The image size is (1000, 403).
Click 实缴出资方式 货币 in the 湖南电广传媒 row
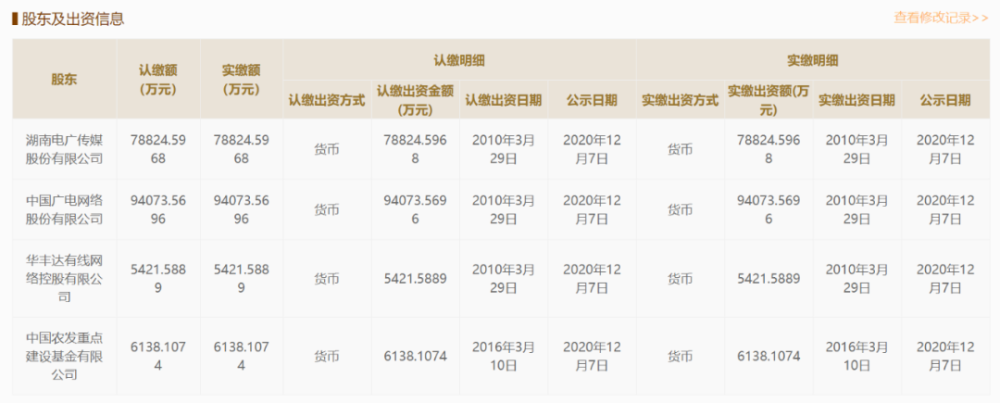[x=680, y=150]
